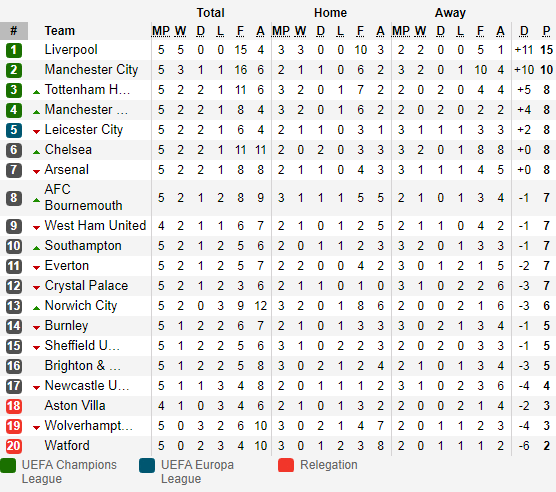
Task: Select the Away section header
Action: (x=450, y=13)
